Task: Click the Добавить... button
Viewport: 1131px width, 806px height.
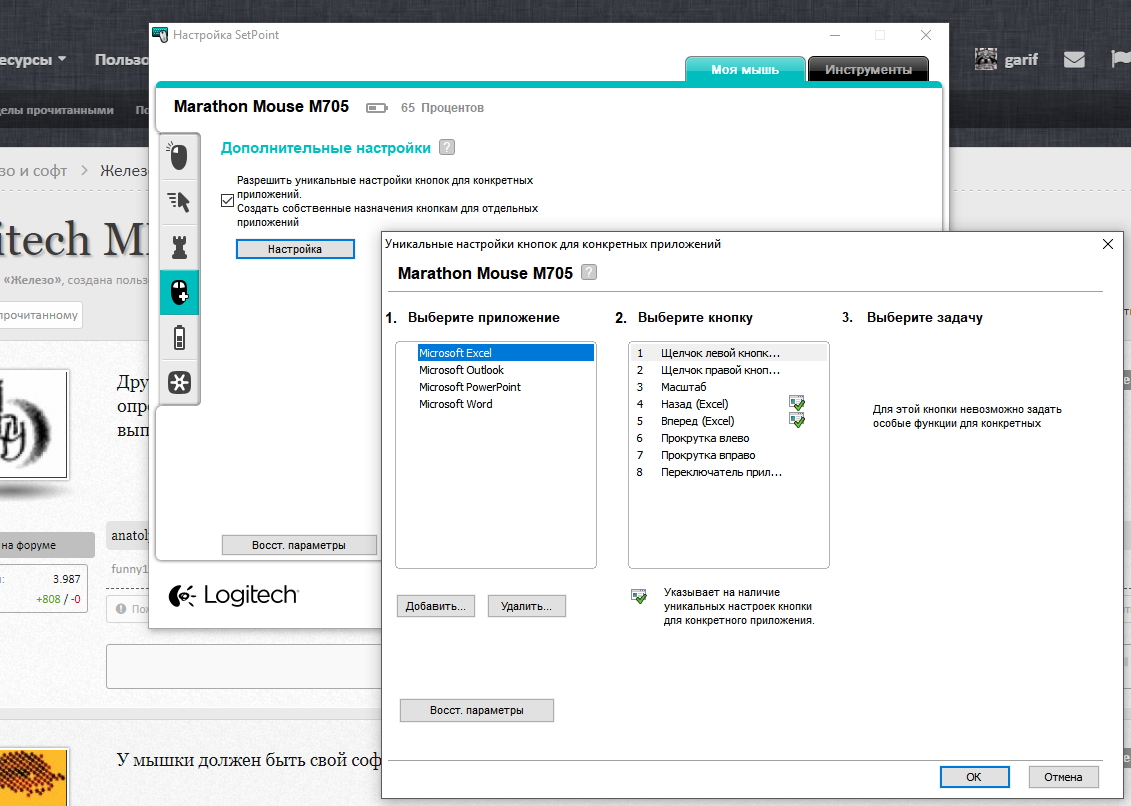Action: 436,606
